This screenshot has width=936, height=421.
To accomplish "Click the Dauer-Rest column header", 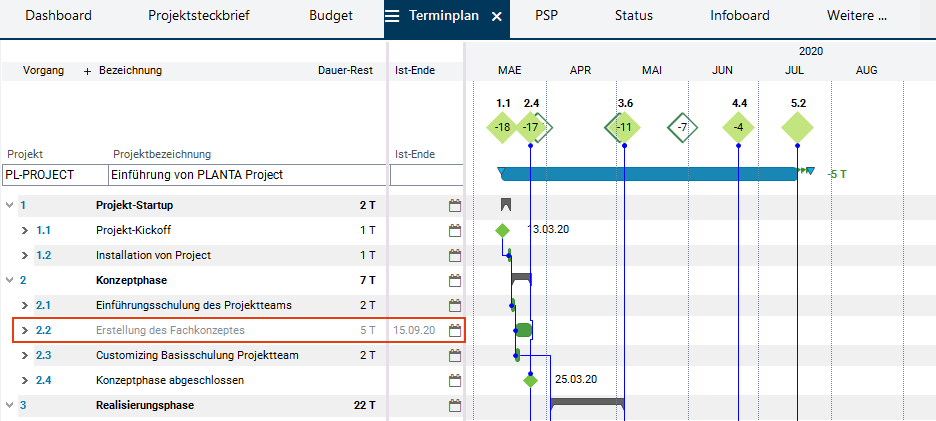I will (x=345, y=70).
